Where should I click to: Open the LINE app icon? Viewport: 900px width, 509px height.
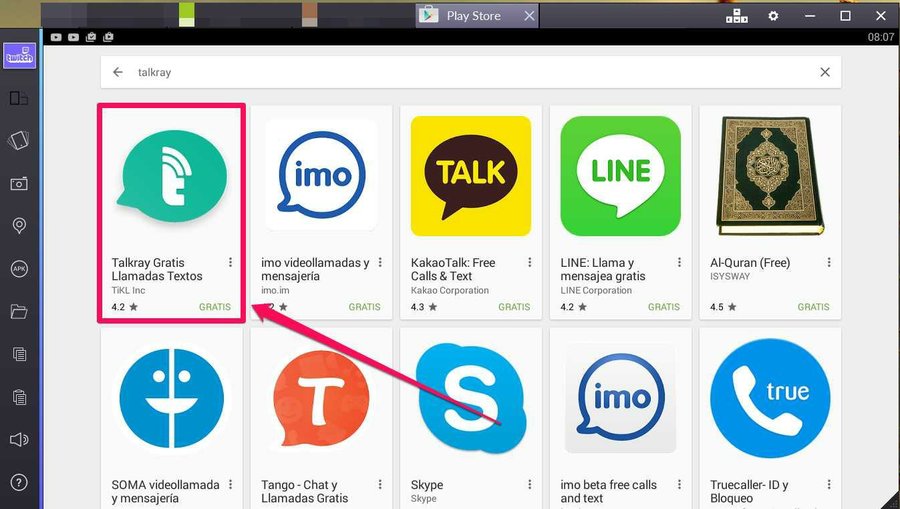click(620, 176)
